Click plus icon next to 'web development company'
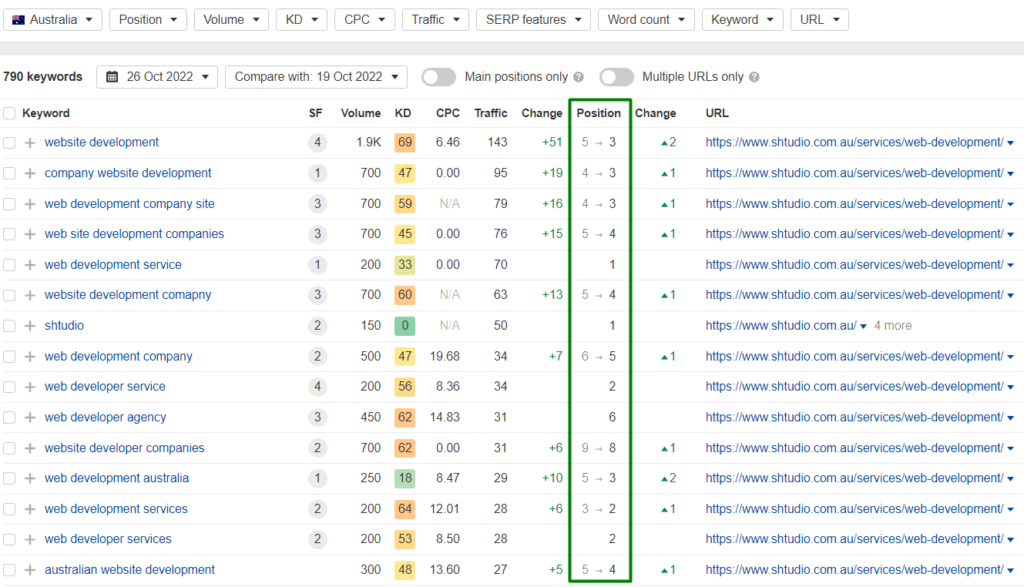 (29, 357)
